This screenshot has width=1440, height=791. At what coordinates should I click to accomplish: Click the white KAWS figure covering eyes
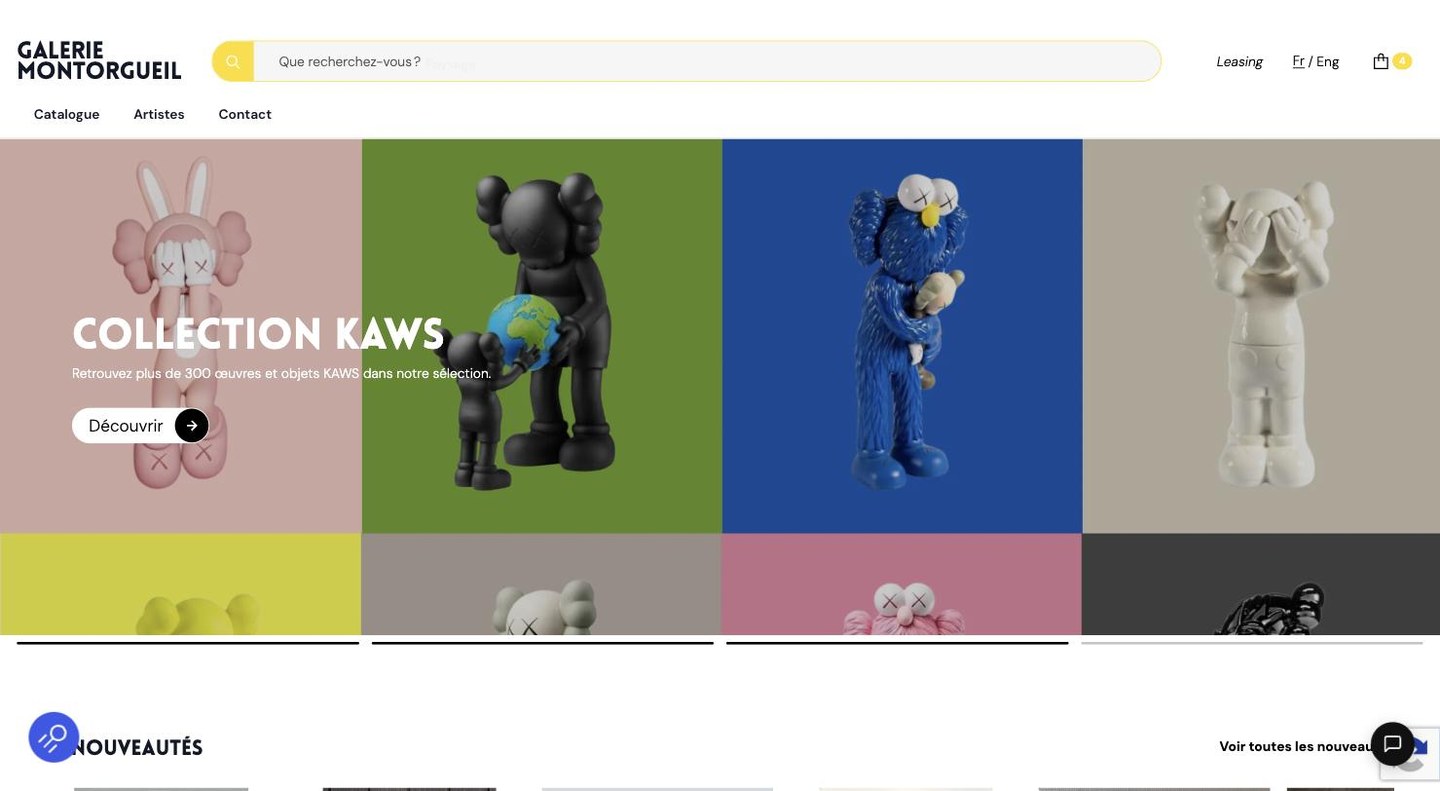[1264, 335]
